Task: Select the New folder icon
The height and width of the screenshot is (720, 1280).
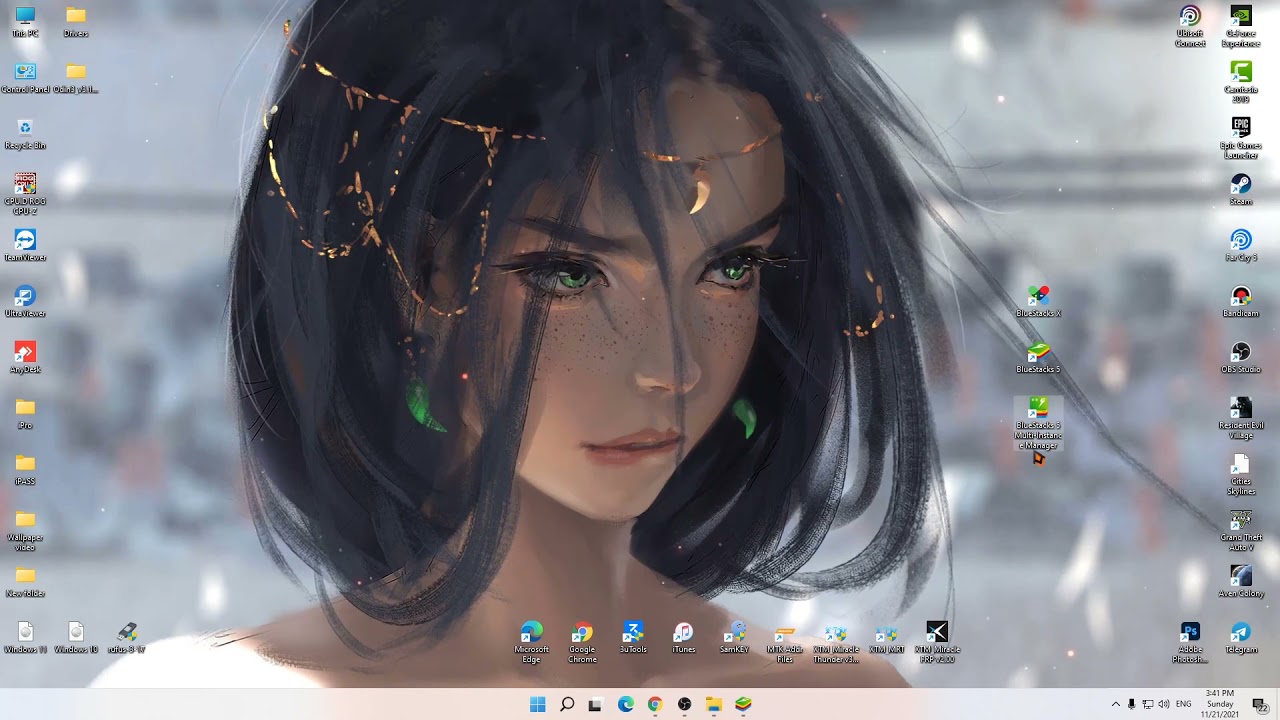Action: tap(25, 582)
